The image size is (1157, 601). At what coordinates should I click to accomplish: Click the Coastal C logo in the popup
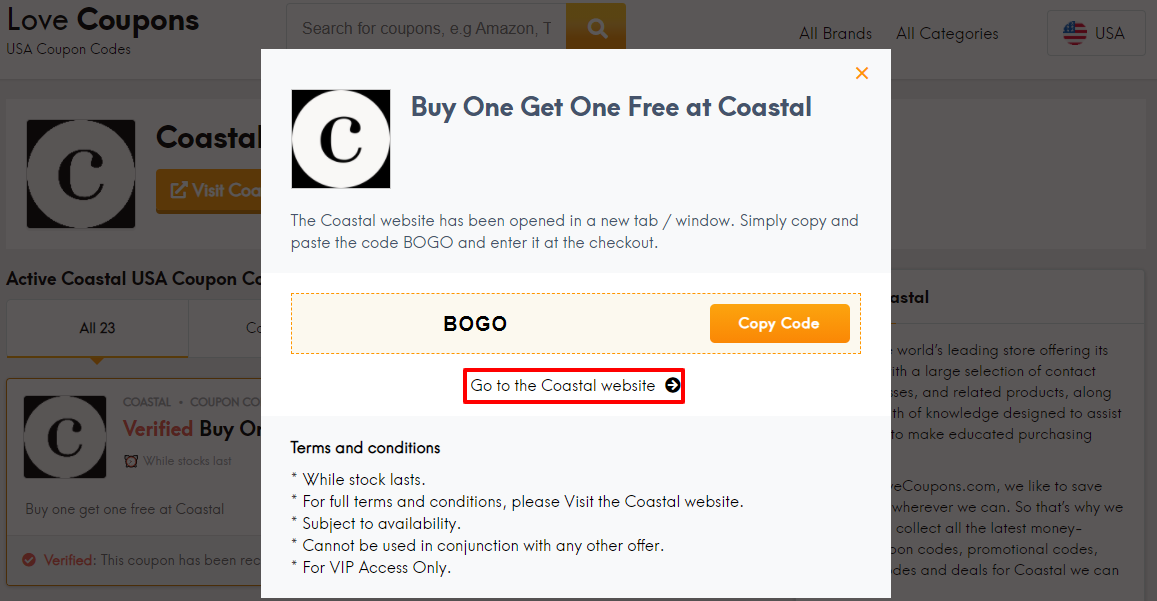click(x=340, y=136)
